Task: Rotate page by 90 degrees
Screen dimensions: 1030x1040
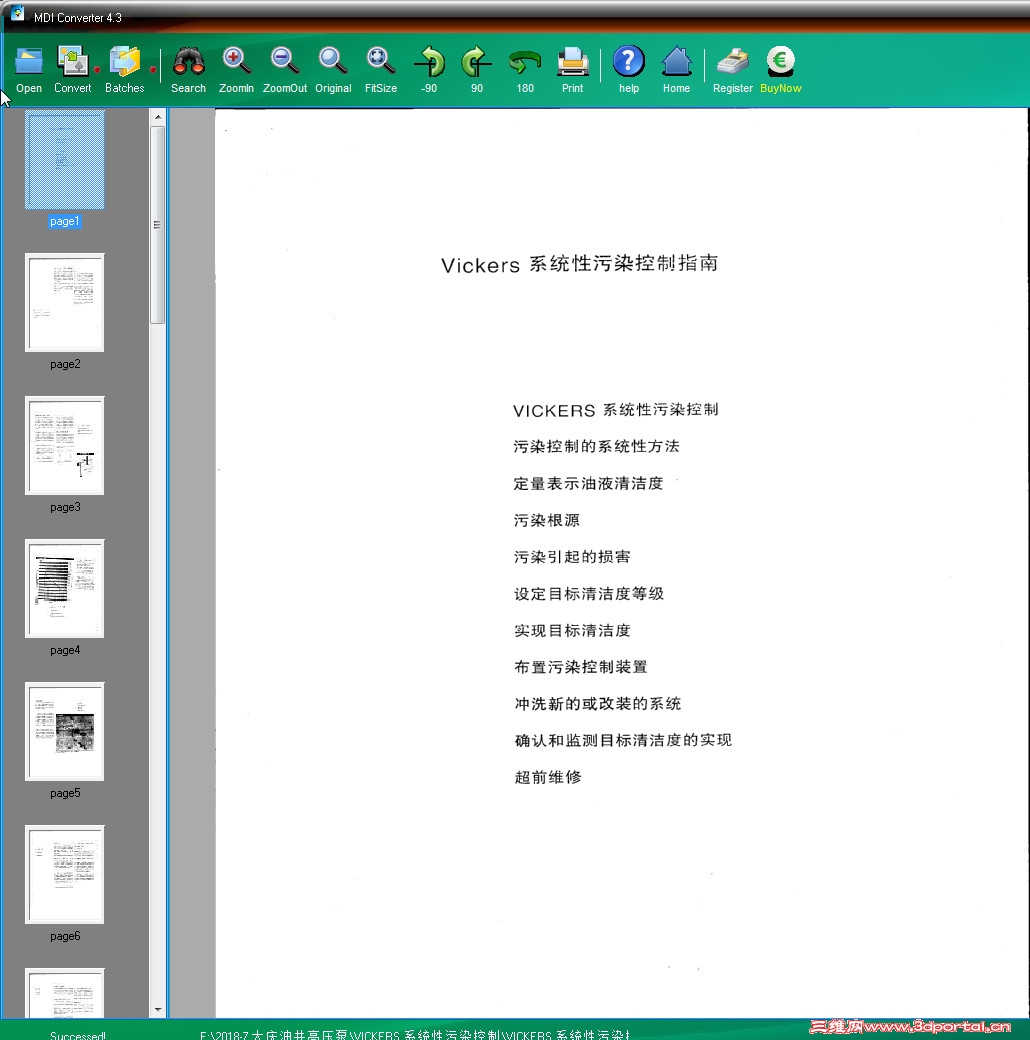Action: [x=476, y=62]
